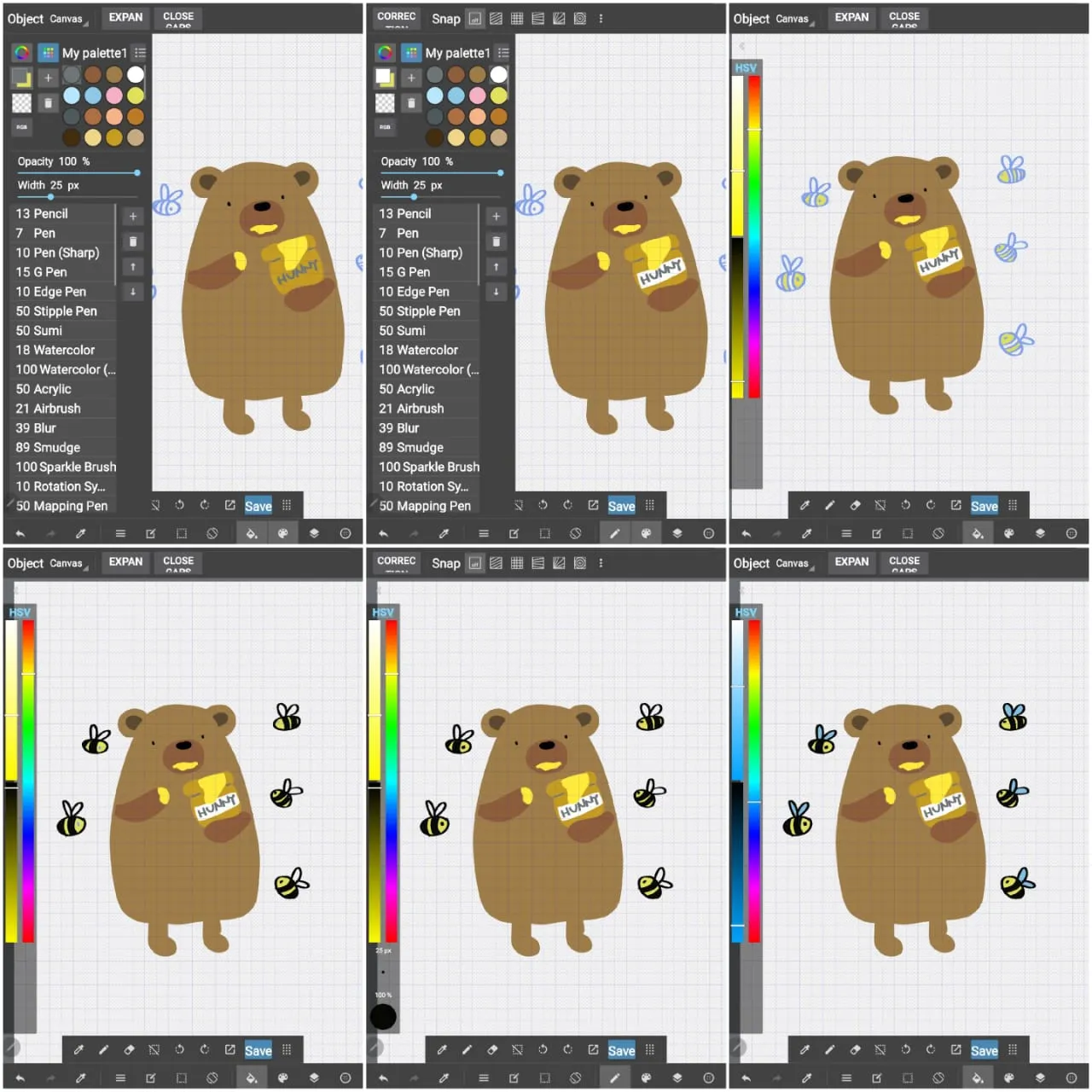This screenshot has width=1092, height=1092.
Task: Select brush tool in top-middle screenshot's bottom bar
Action: click(614, 533)
